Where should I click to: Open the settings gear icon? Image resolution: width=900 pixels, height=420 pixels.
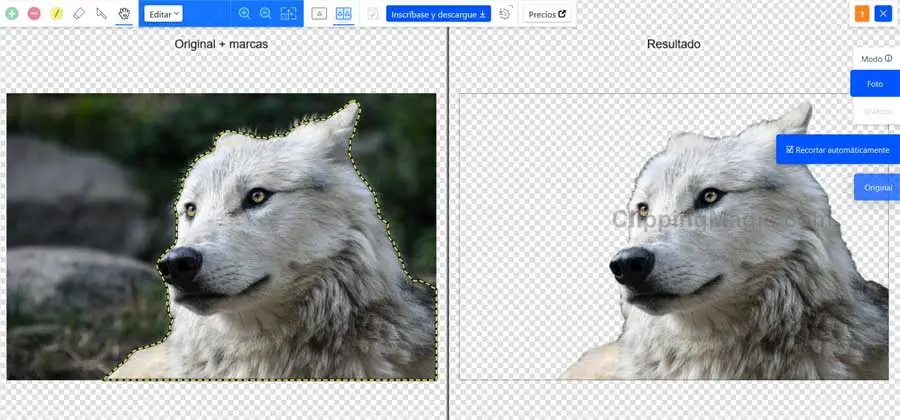tap(505, 13)
